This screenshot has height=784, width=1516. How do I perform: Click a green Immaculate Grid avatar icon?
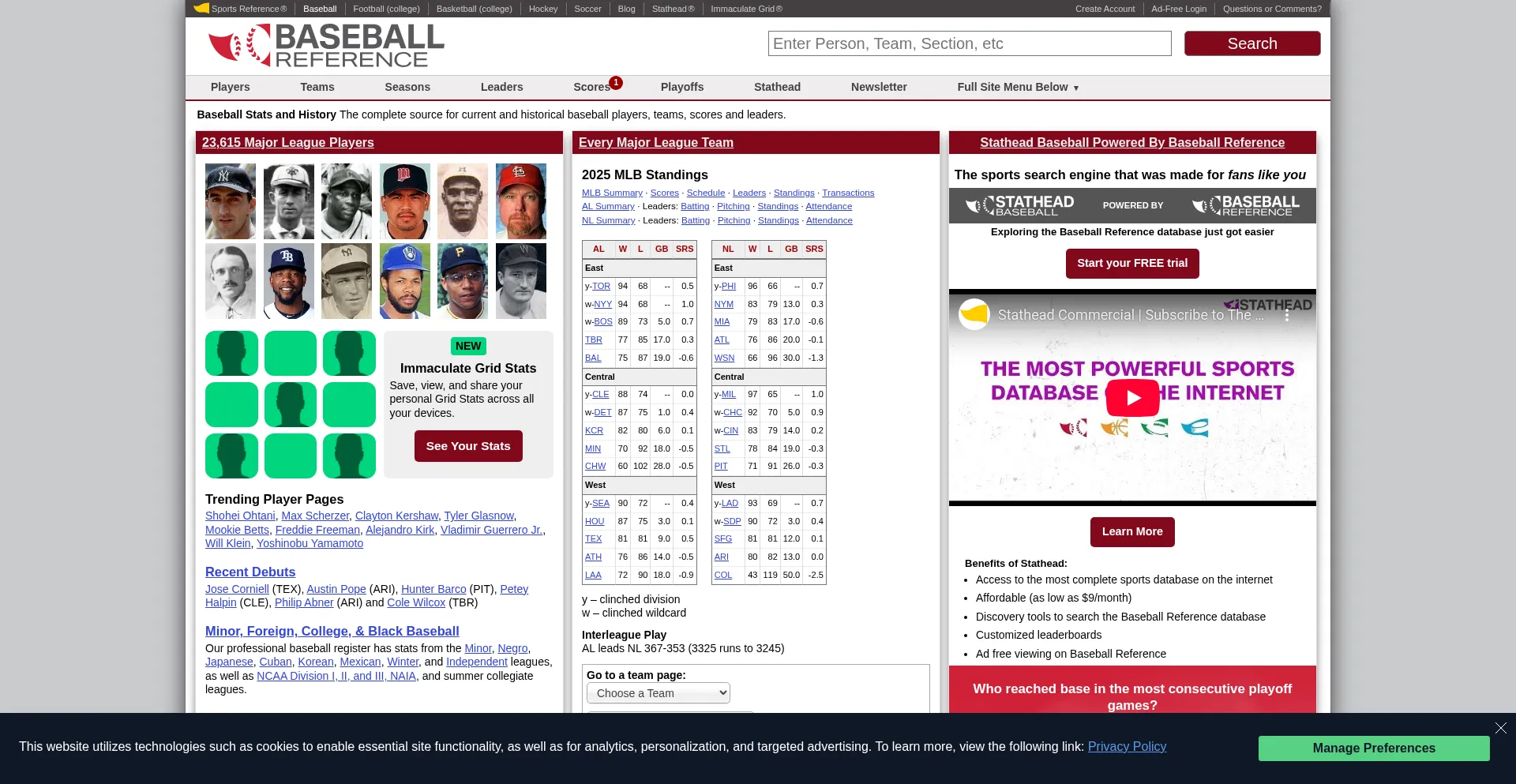[231, 353]
